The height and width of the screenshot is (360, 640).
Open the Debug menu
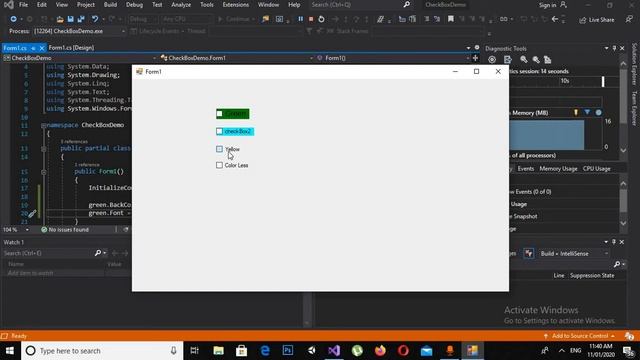click(134, 5)
